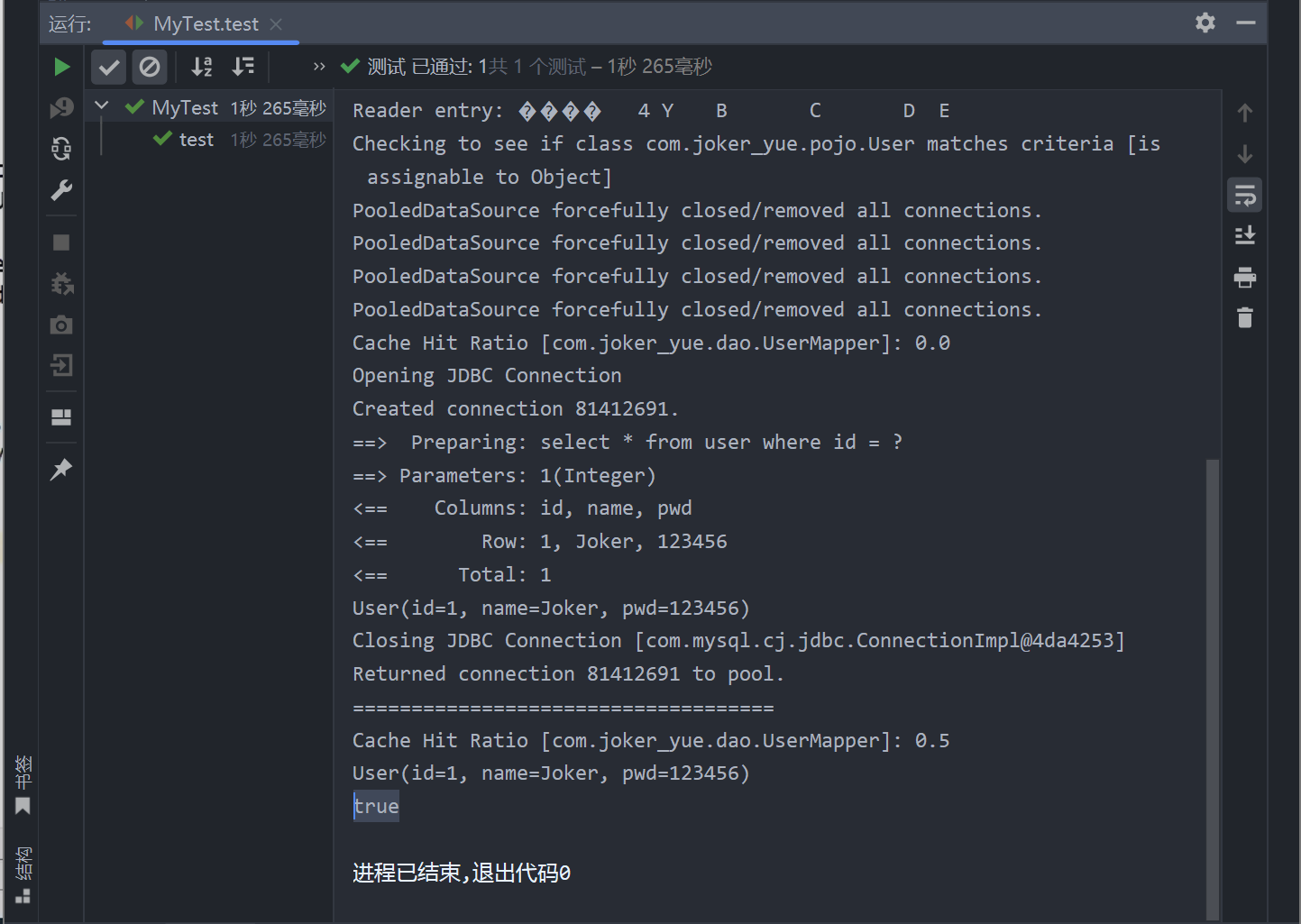The height and width of the screenshot is (924, 1301).
Task: Pin the run tab with pin icon
Action: tap(61, 469)
